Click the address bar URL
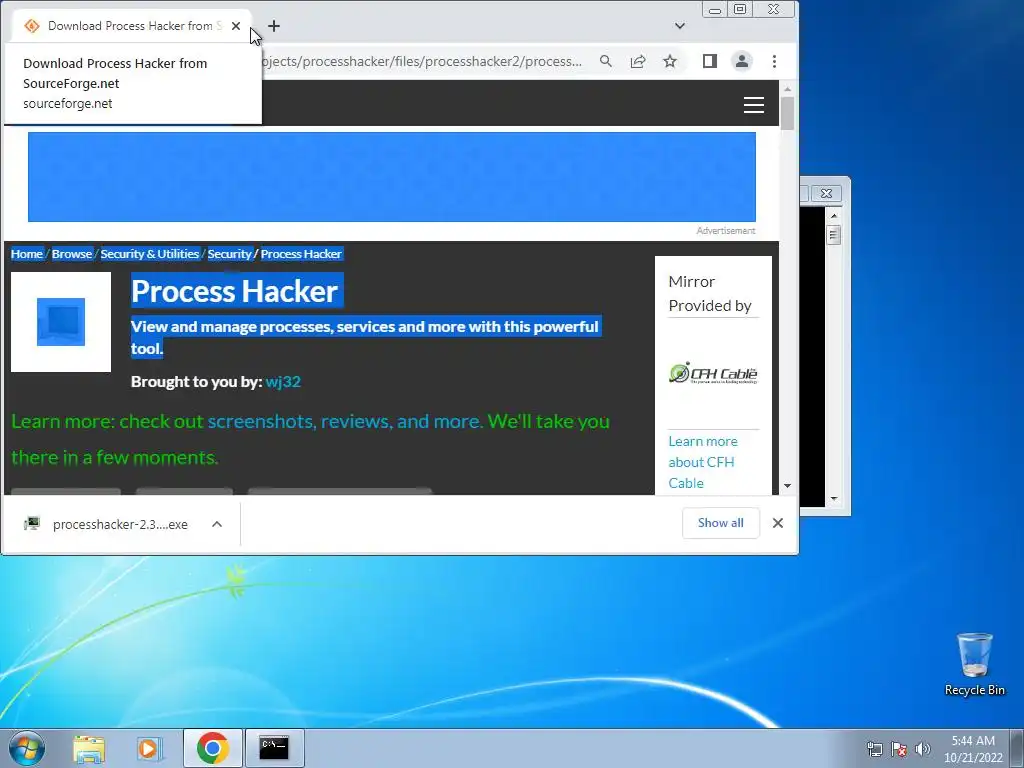 (421, 61)
